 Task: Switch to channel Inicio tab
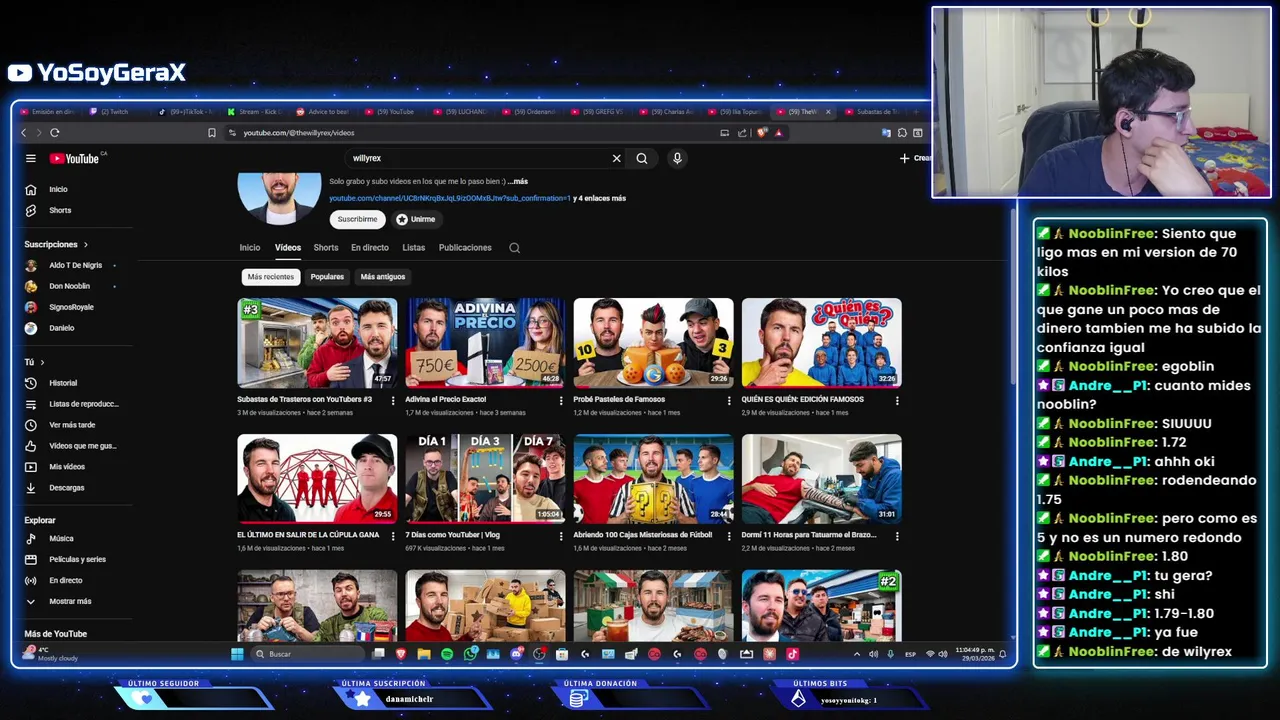click(249, 247)
